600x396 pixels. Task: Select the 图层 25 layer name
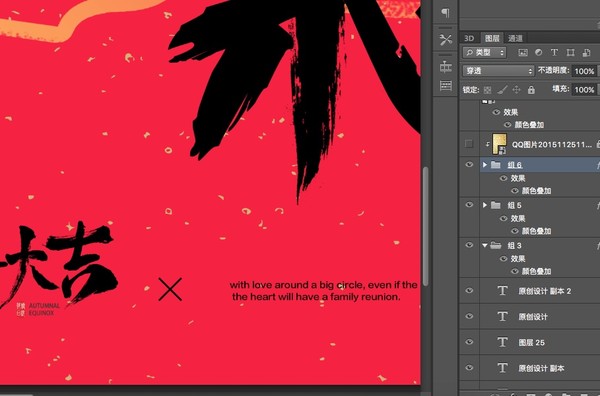click(x=532, y=342)
